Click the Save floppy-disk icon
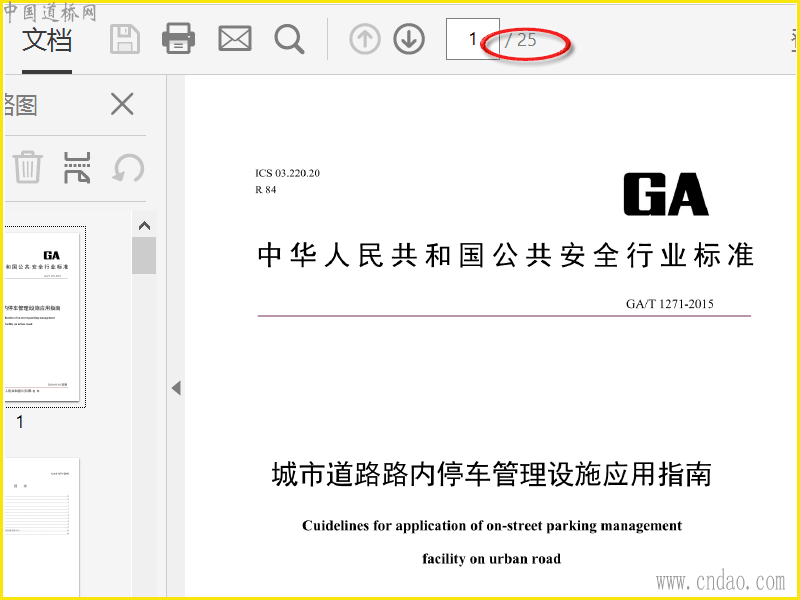This screenshot has width=800, height=600. 125,39
